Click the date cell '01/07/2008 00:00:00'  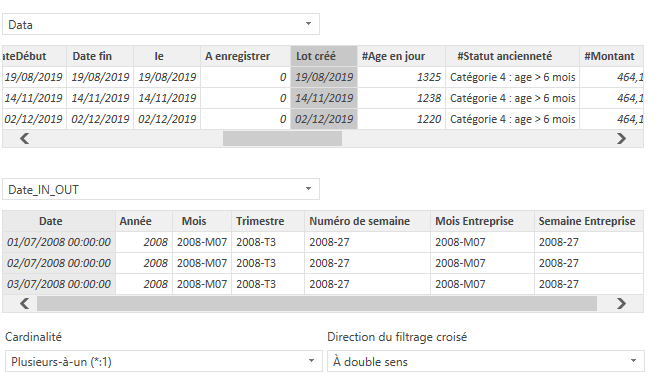pos(59,242)
